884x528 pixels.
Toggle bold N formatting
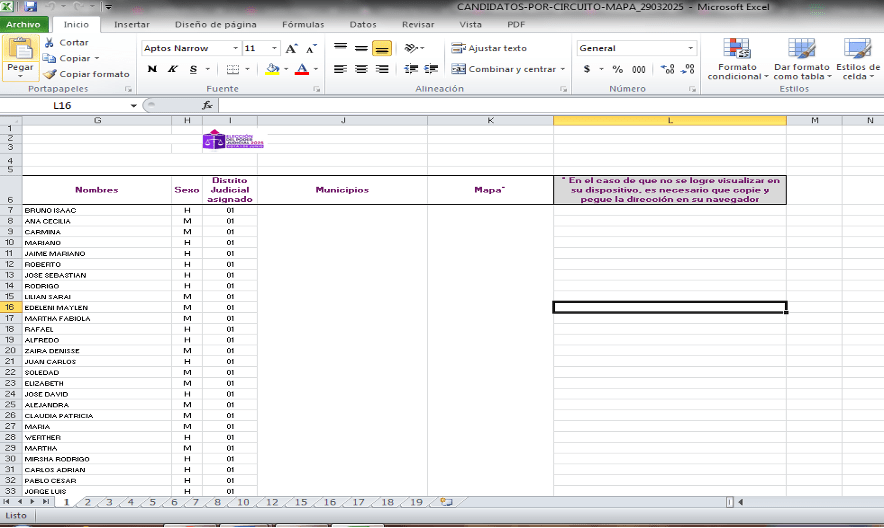152,69
